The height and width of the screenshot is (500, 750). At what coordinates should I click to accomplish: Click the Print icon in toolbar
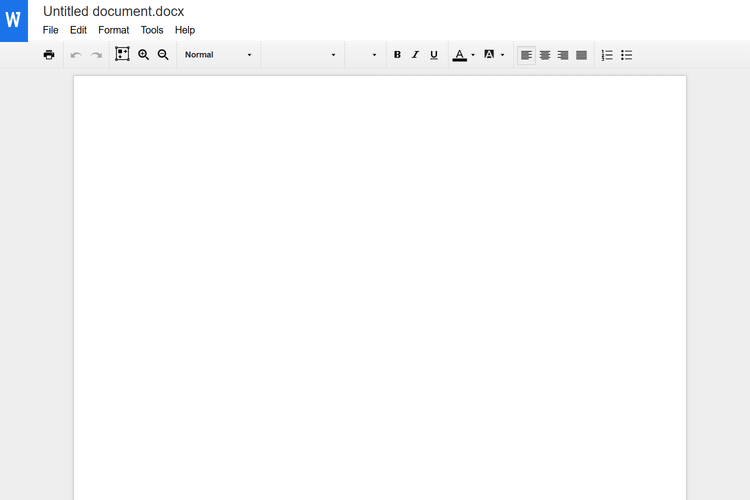[x=49, y=55]
